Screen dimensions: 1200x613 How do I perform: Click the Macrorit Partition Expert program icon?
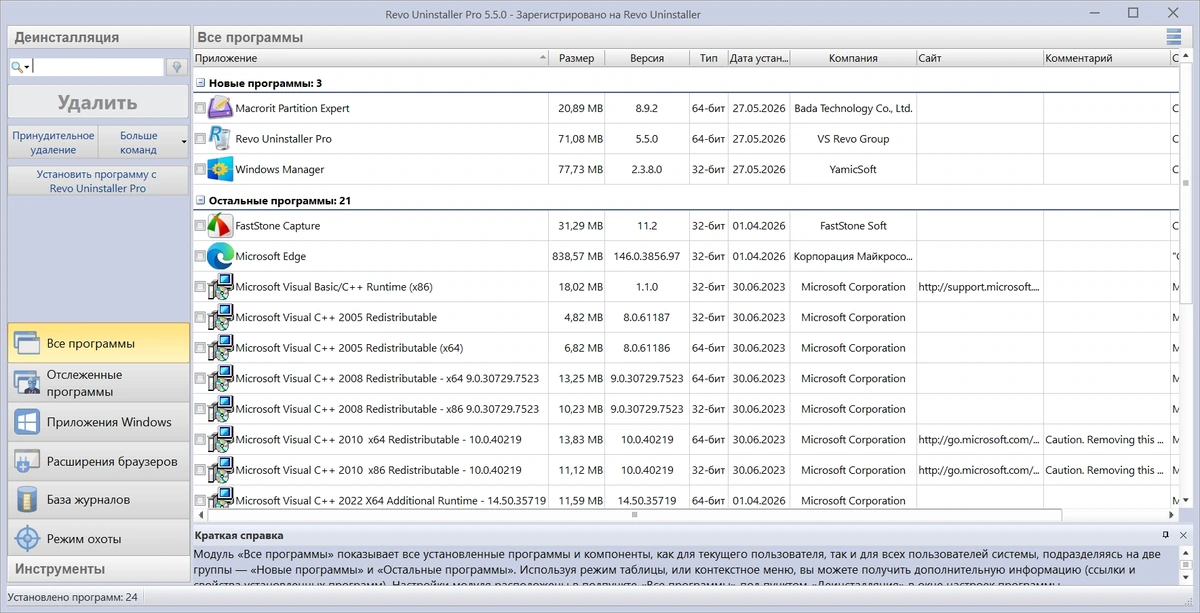pyautogui.click(x=220, y=108)
